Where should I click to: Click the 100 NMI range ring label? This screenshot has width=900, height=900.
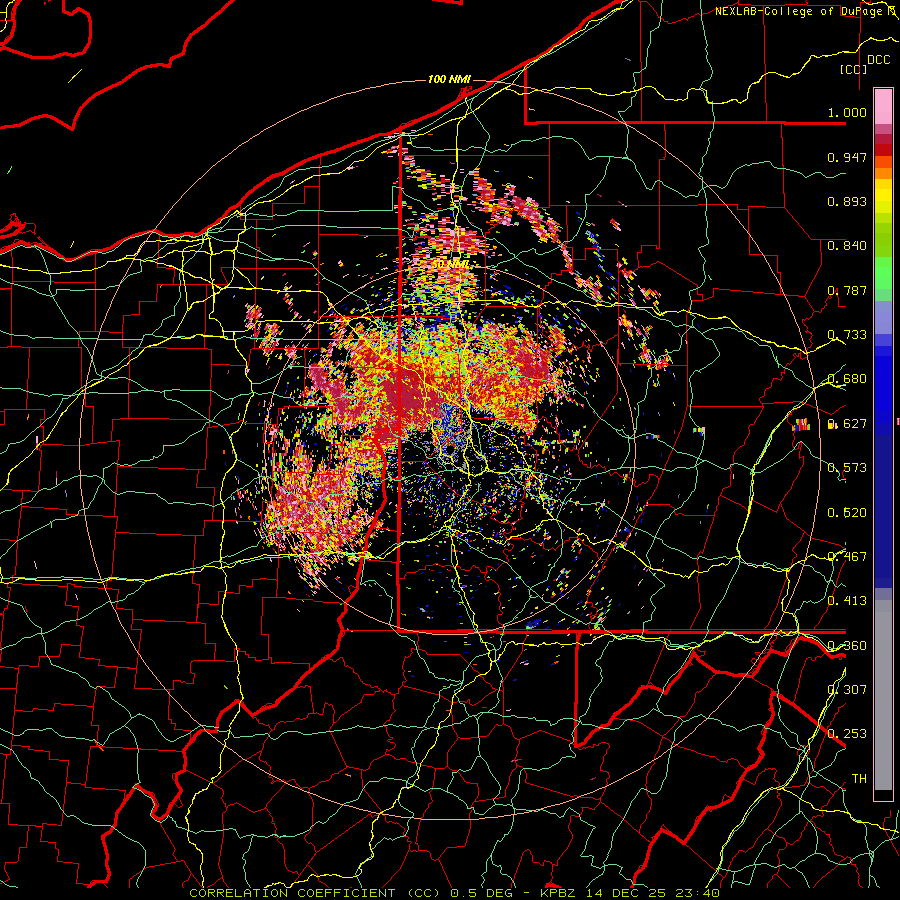click(449, 79)
